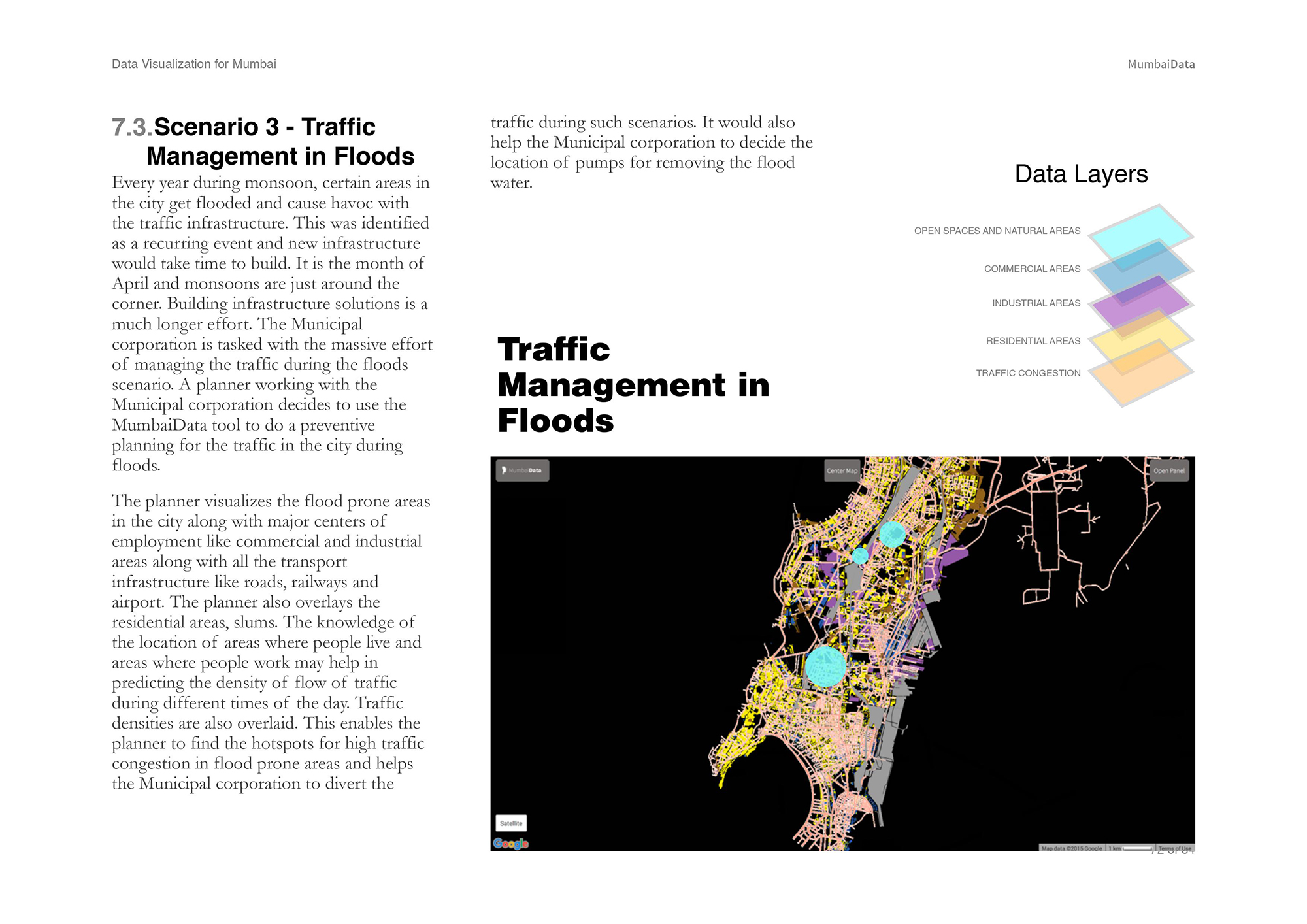Click the upper medium cyan flood circle

(892, 534)
